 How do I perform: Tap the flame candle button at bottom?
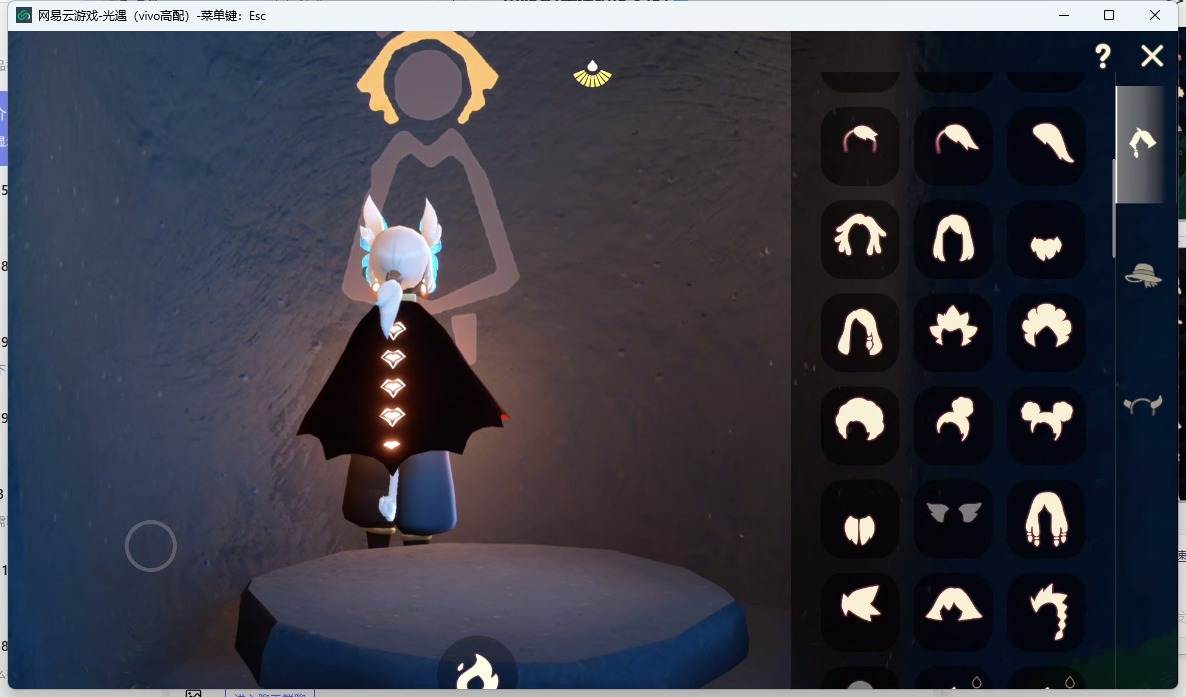coord(477,669)
